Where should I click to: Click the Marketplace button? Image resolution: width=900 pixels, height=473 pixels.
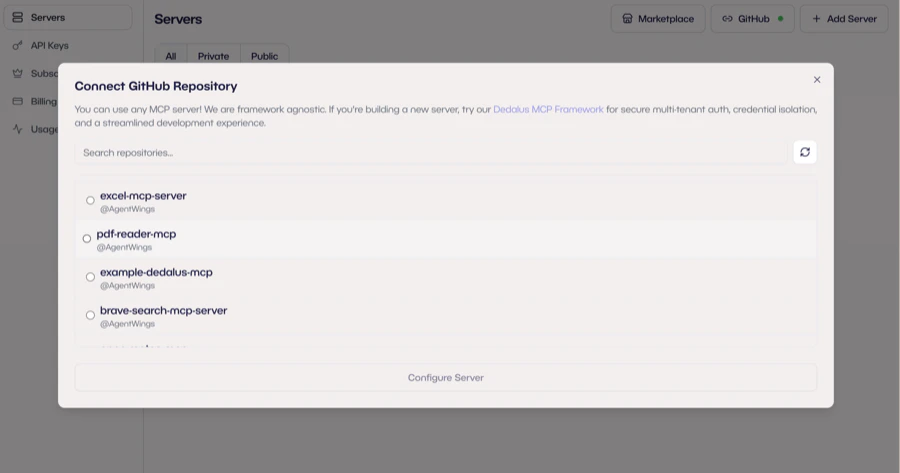click(x=658, y=19)
